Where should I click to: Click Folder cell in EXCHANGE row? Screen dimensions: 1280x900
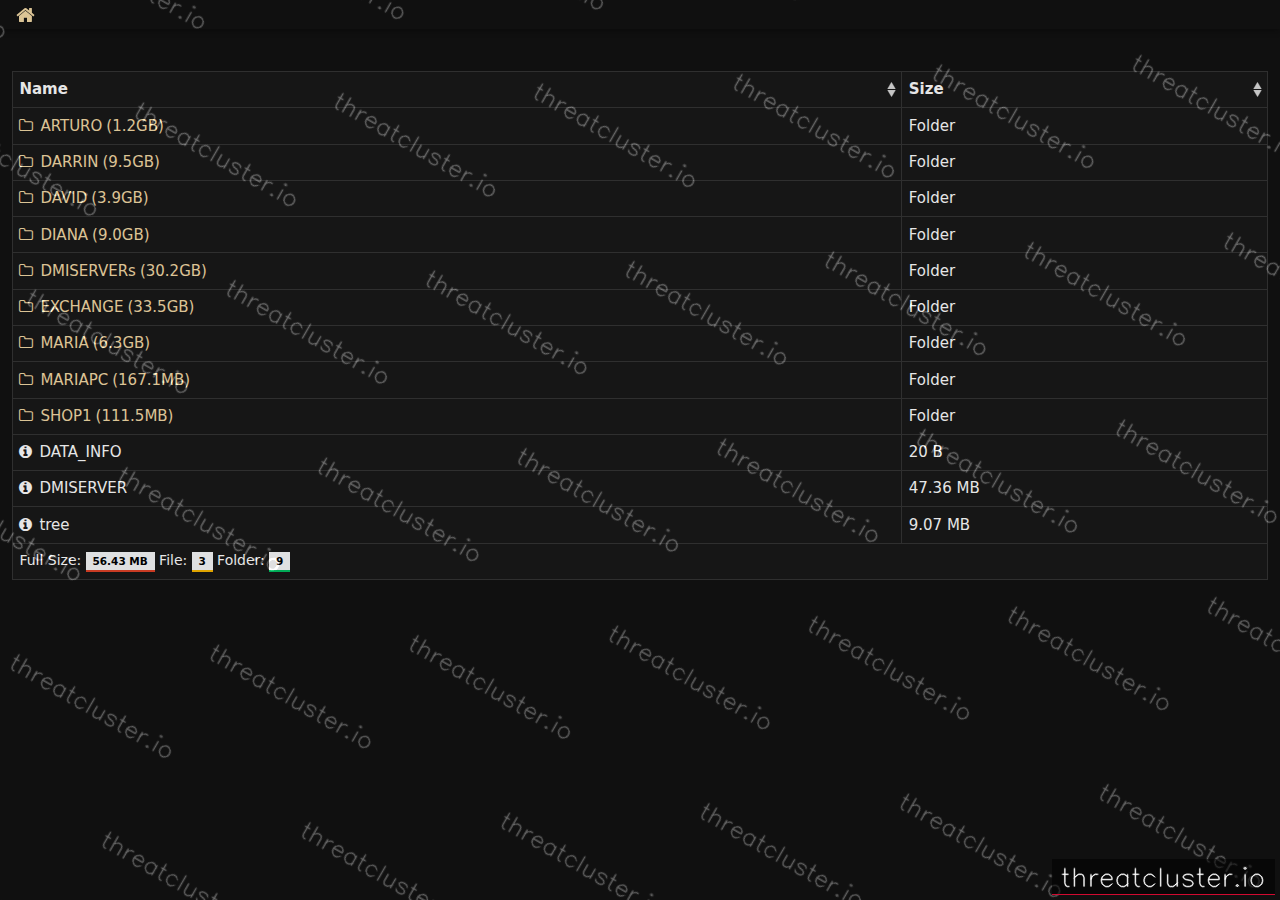[1084, 306]
